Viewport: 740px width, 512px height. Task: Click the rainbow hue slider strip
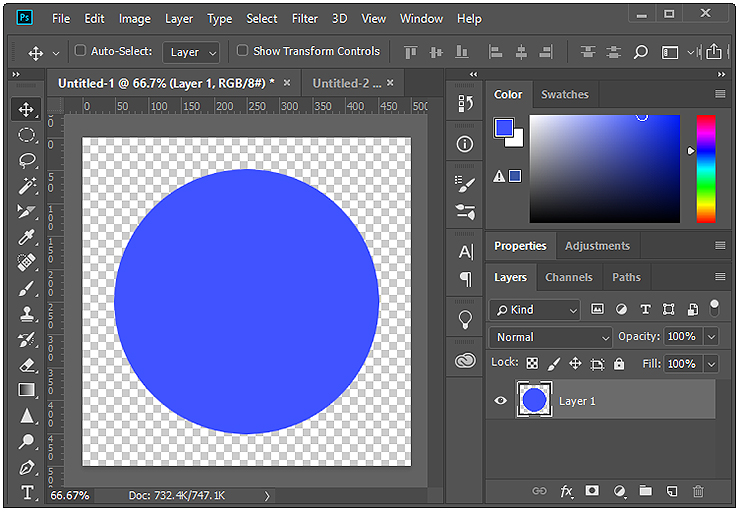[706, 168]
